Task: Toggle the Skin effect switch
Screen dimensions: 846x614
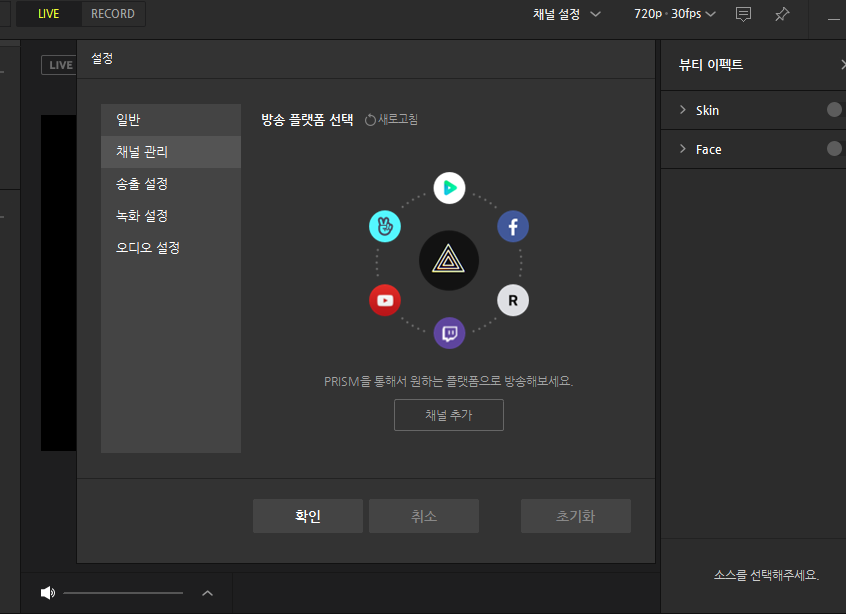Action: 835,110
